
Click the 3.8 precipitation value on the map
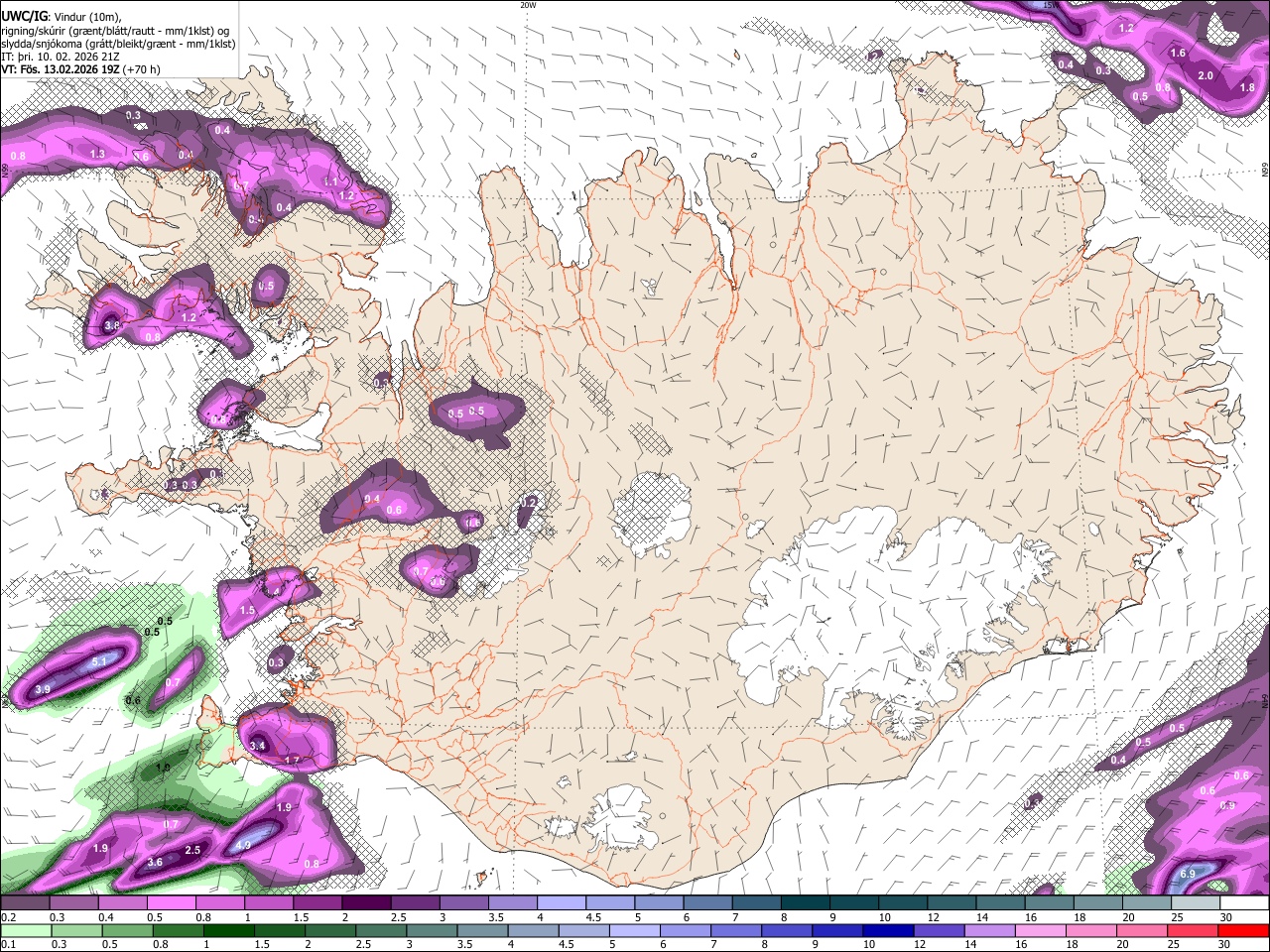pyautogui.click(x=111, y=324)
